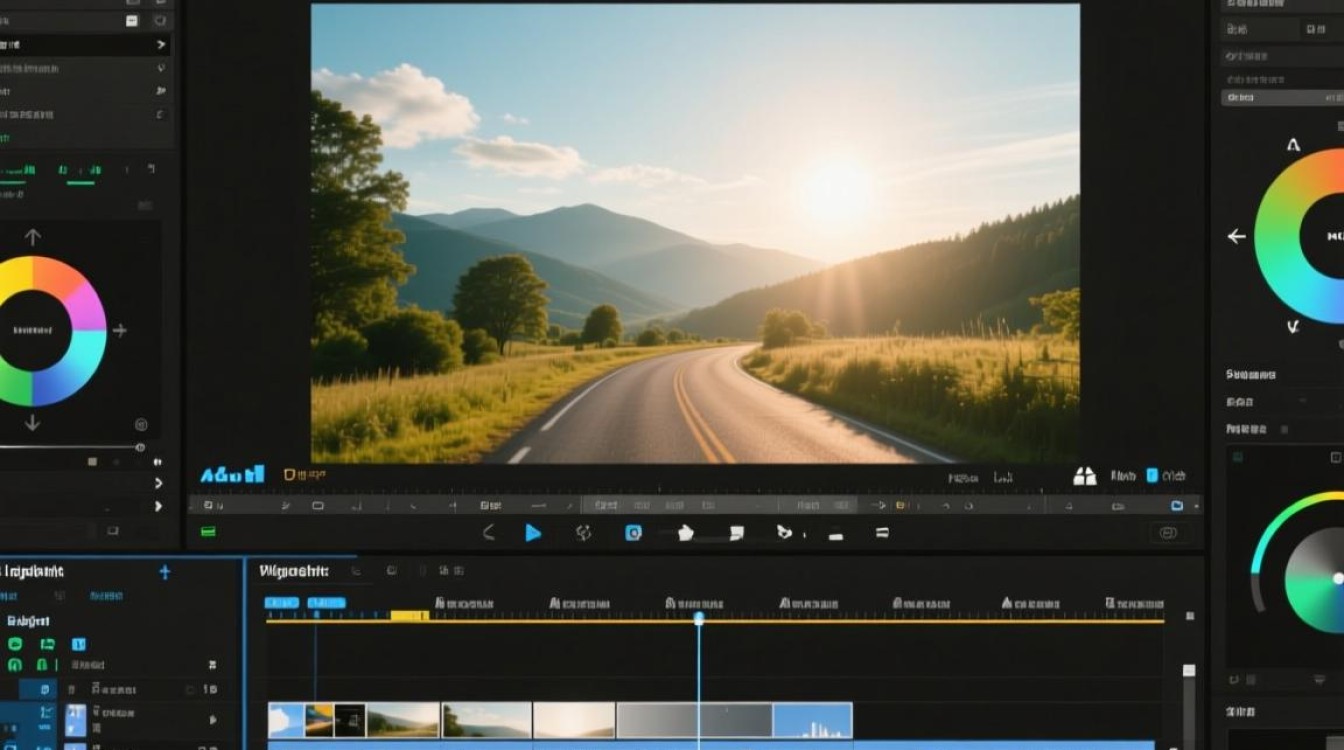Click the plus icon right of left color wheel
The image size is (1344, 750).
tap(120, 330)
